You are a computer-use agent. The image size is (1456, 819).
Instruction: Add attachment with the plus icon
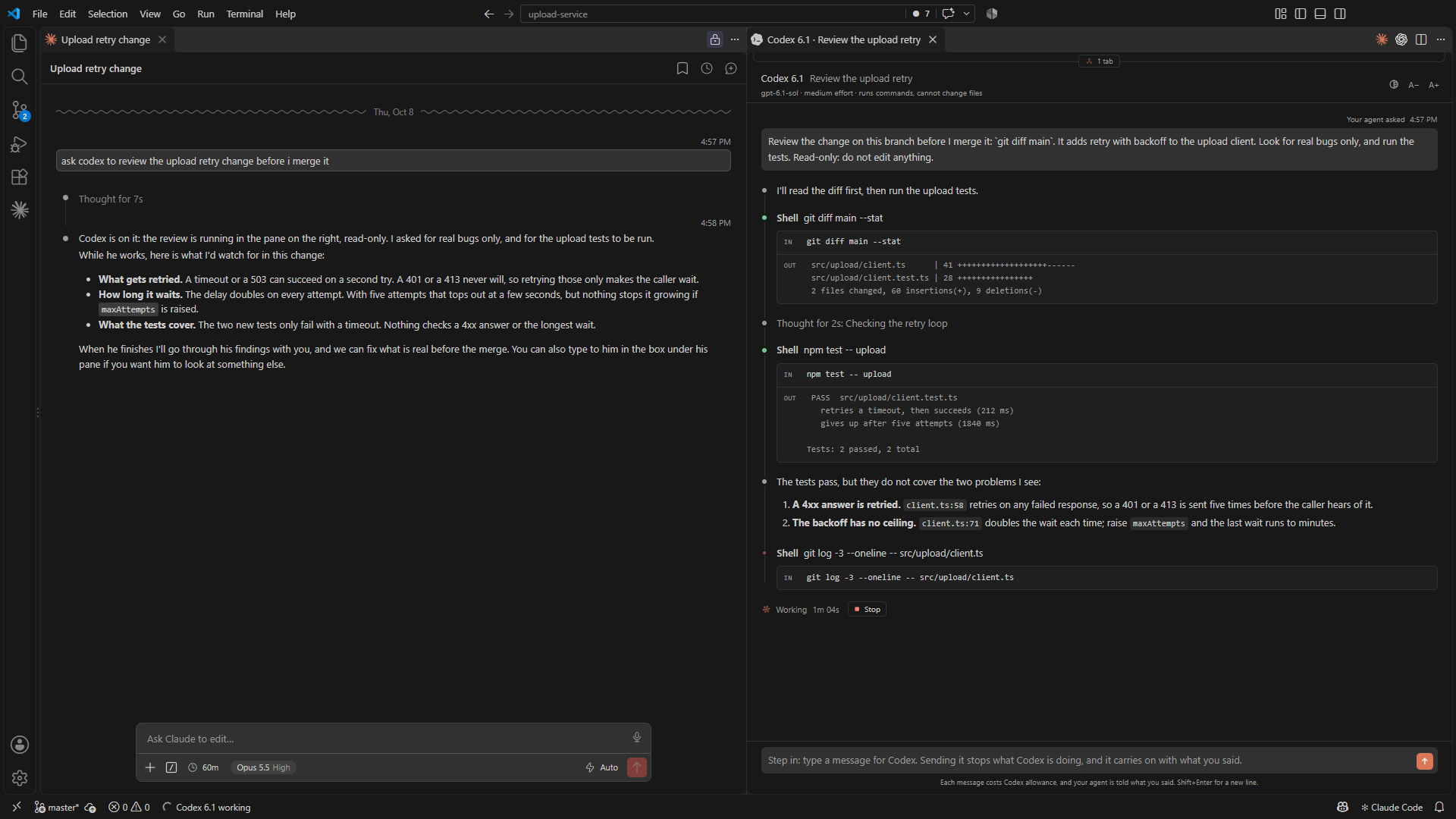(x=150, y=767)
